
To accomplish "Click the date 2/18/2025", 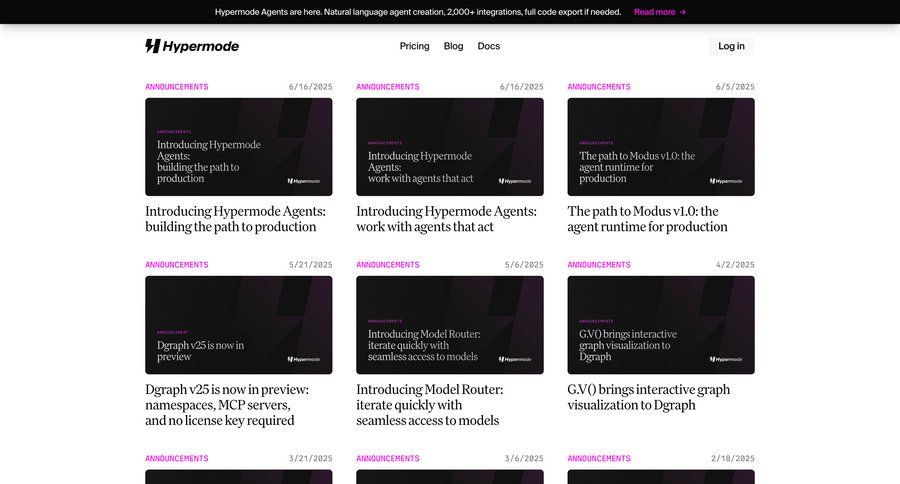I will click(733, 458).
